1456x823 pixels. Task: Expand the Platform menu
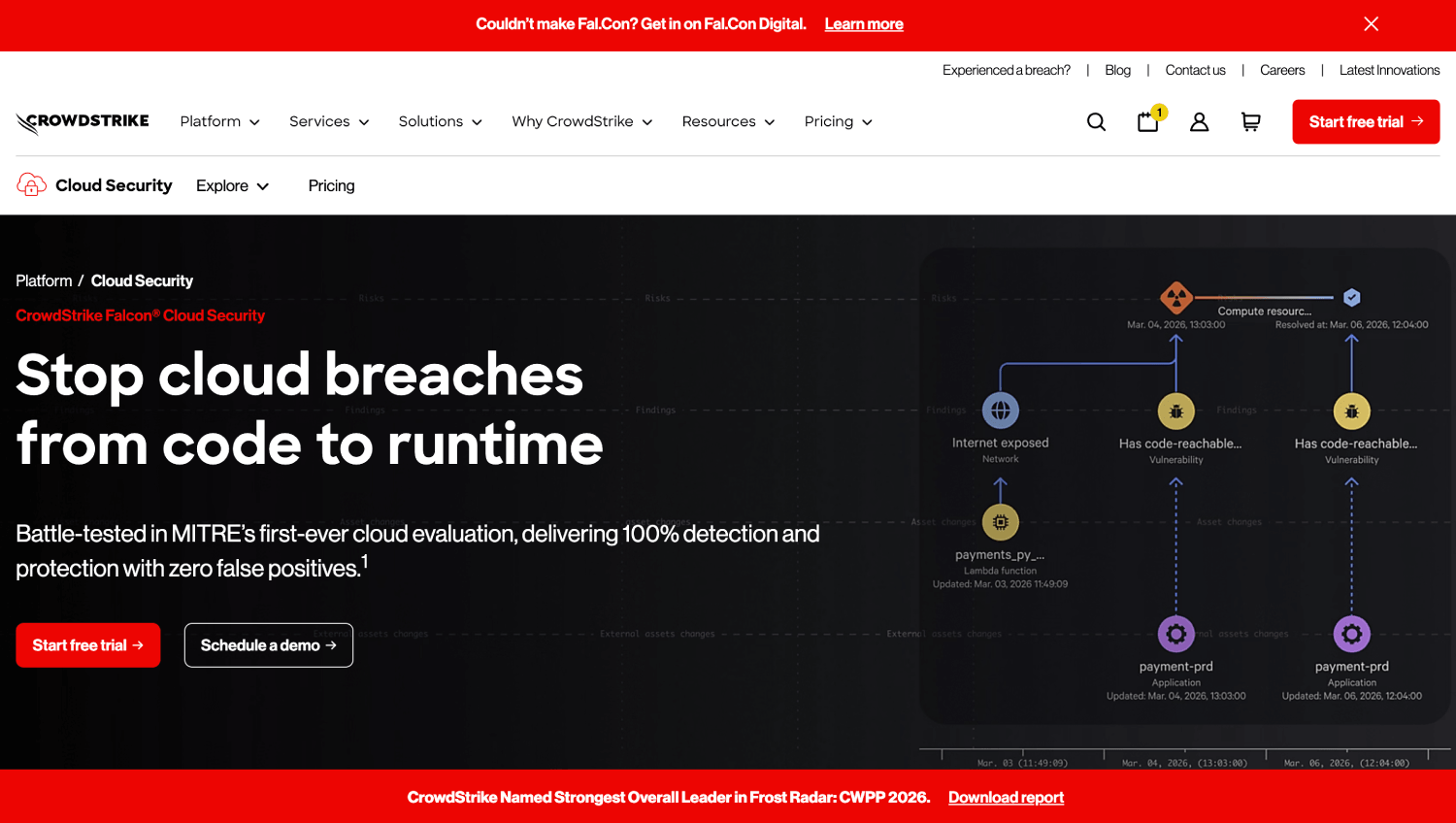point(220,121)
